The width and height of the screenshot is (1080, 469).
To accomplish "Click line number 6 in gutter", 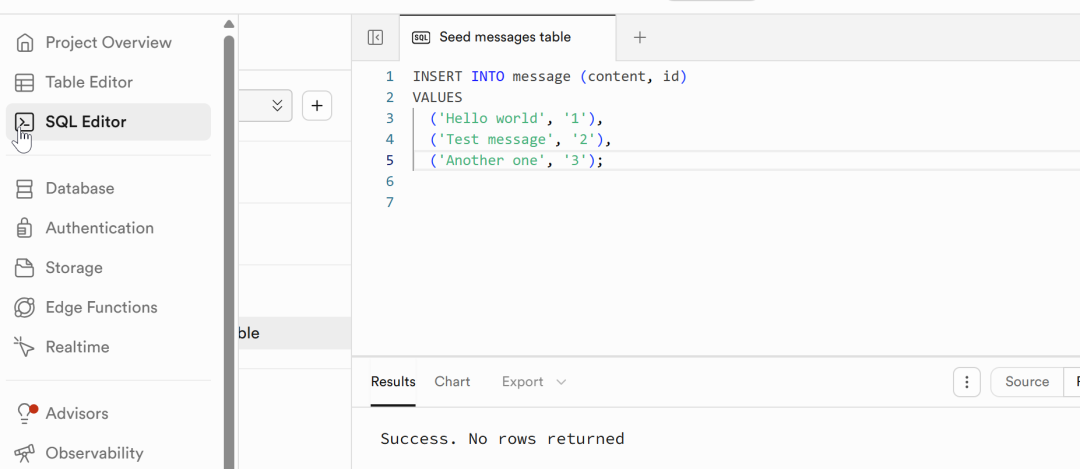I will (390, 182).
